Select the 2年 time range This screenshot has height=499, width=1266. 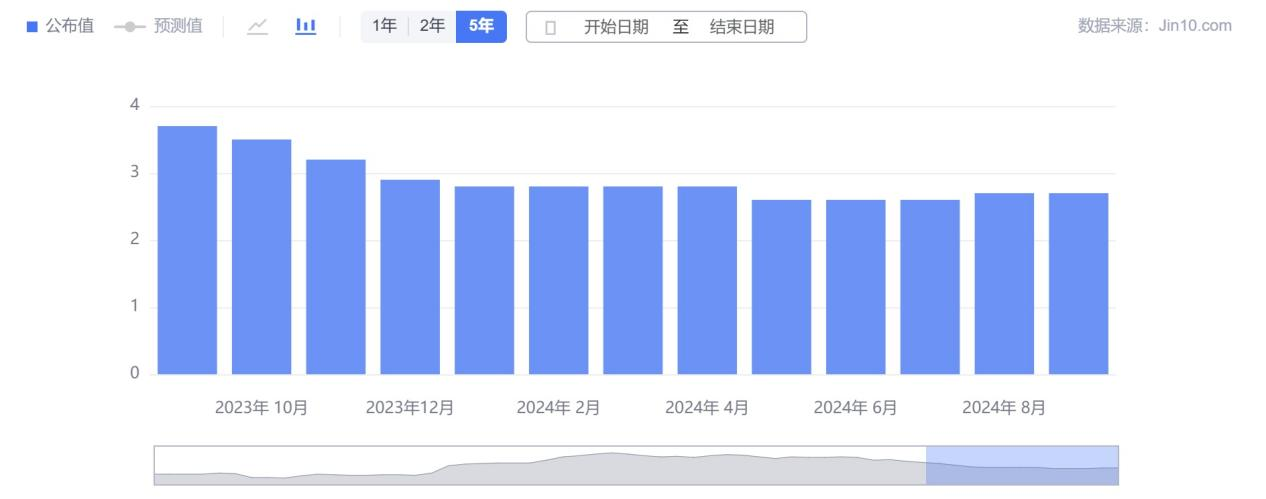432,27
